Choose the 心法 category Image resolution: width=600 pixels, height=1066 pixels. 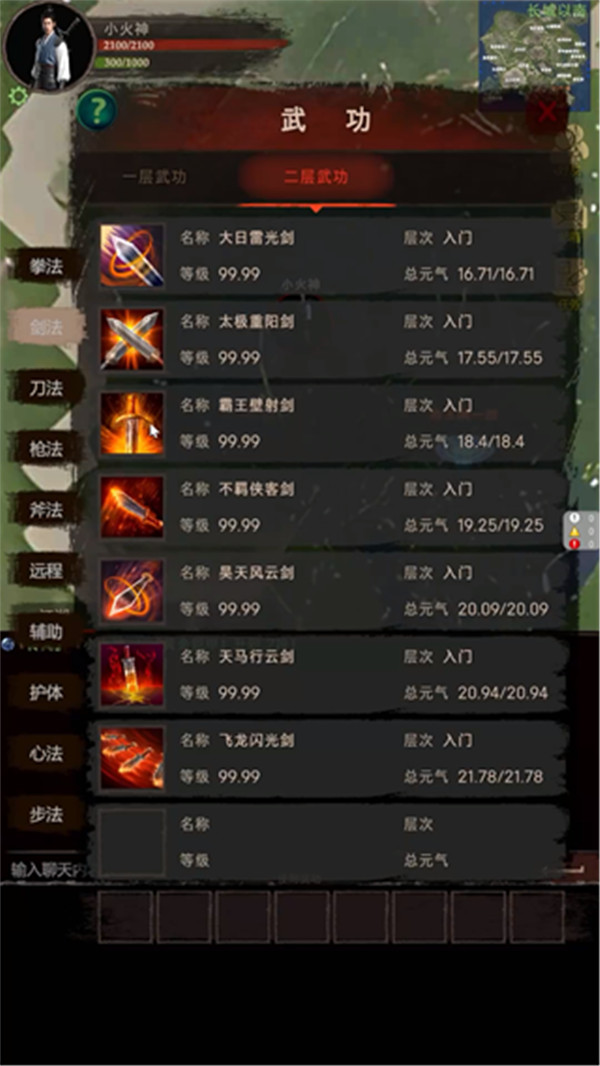point(46,753)
